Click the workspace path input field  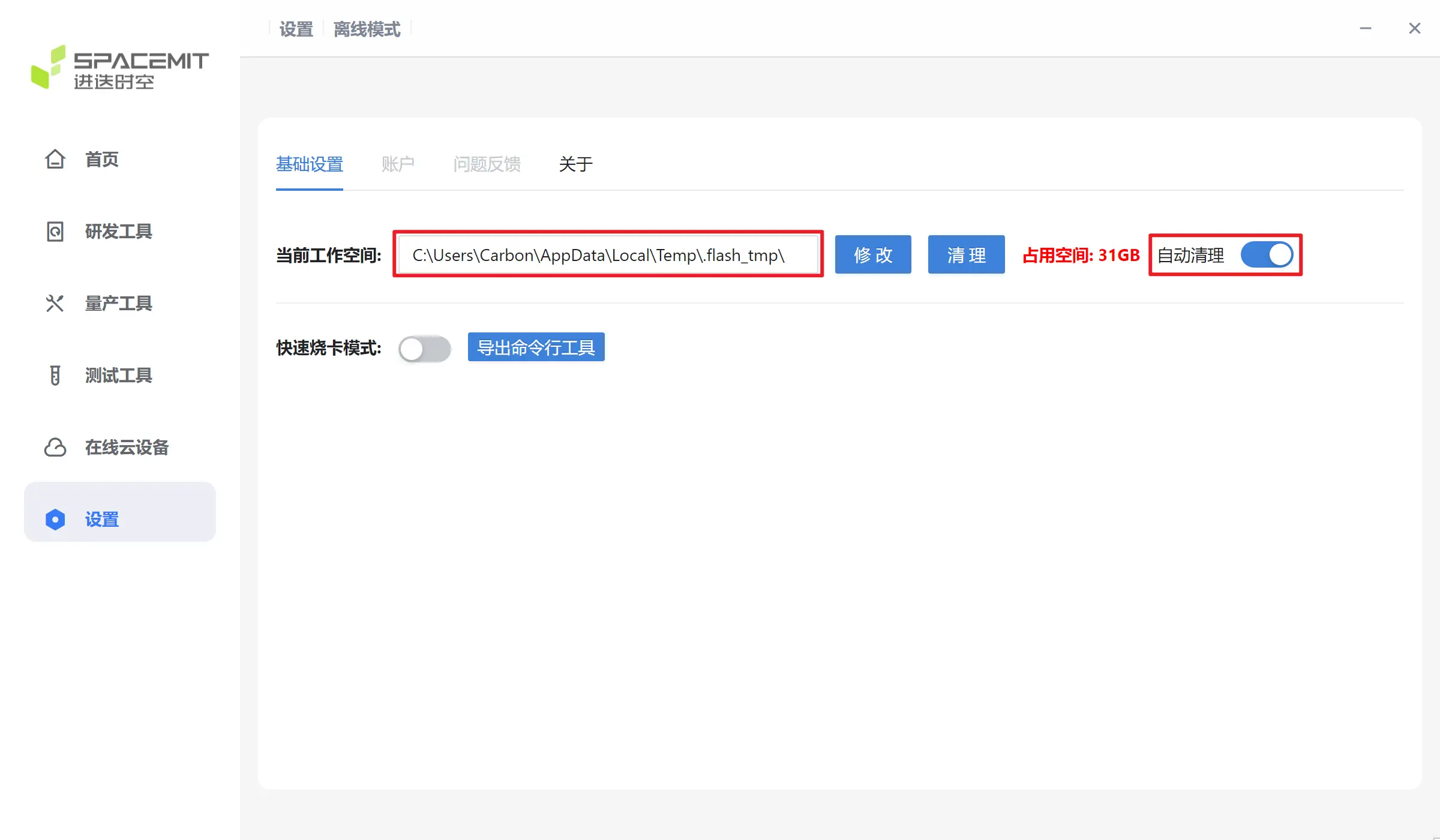point(608,255)
